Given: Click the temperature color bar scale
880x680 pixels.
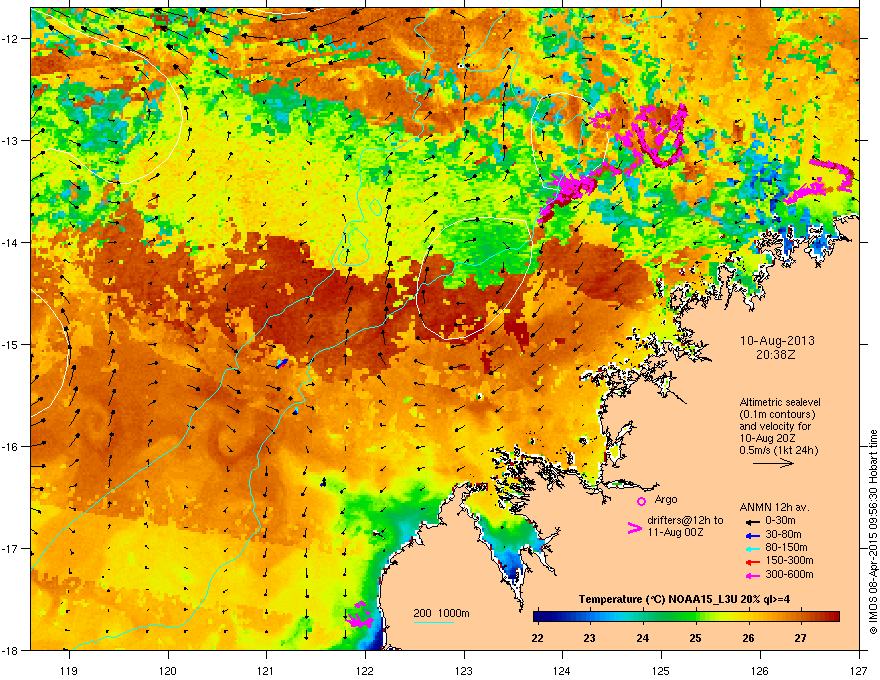Looking at the screenshot, I should pos(686,617).
